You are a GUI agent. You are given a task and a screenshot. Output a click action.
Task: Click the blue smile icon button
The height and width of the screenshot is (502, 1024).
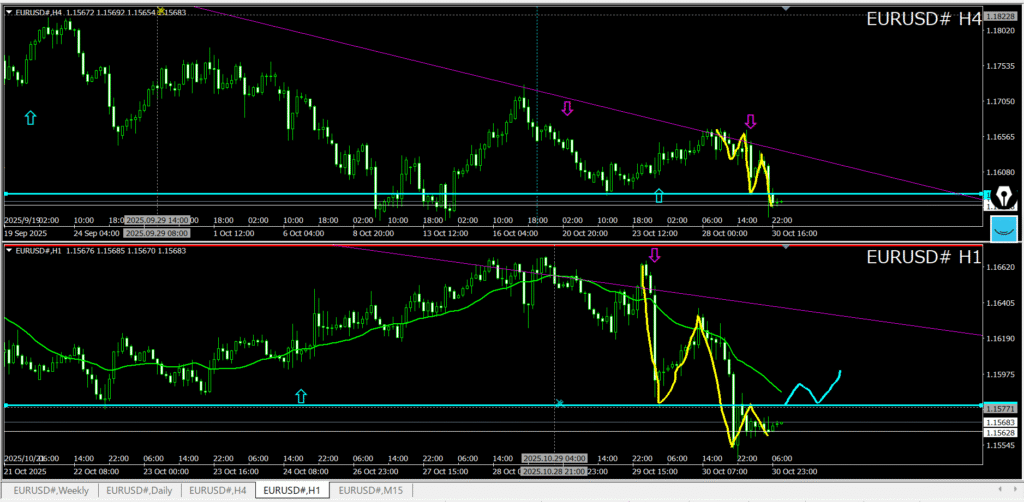(x=1004, y=229)
